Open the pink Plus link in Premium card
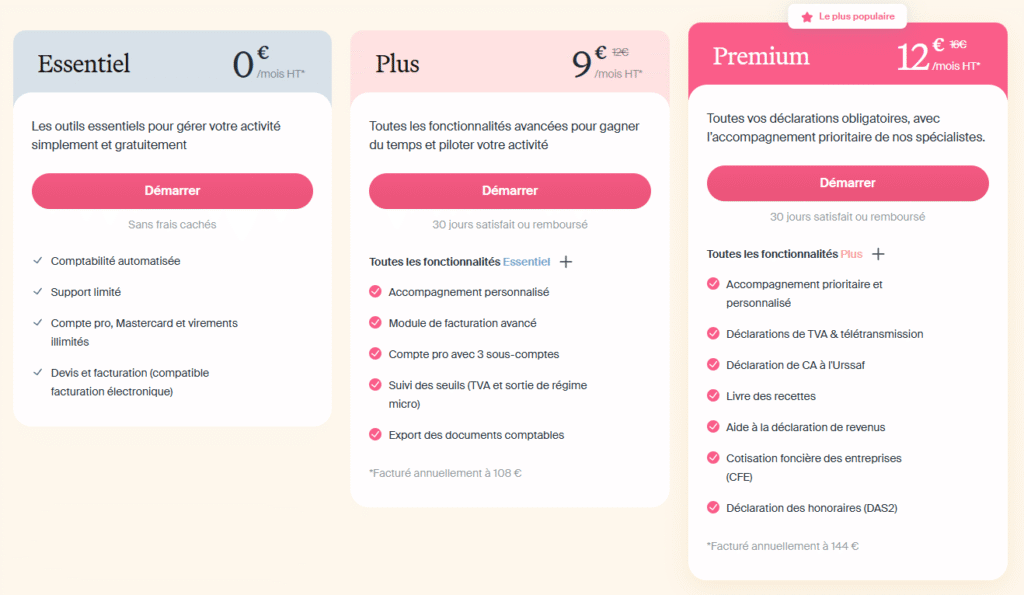 tap(851, 254)
